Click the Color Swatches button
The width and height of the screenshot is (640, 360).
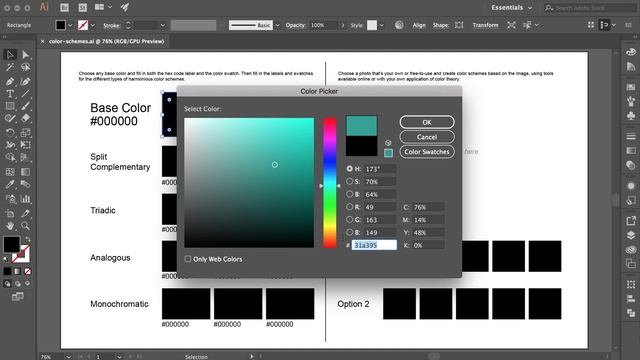(427, 152)
